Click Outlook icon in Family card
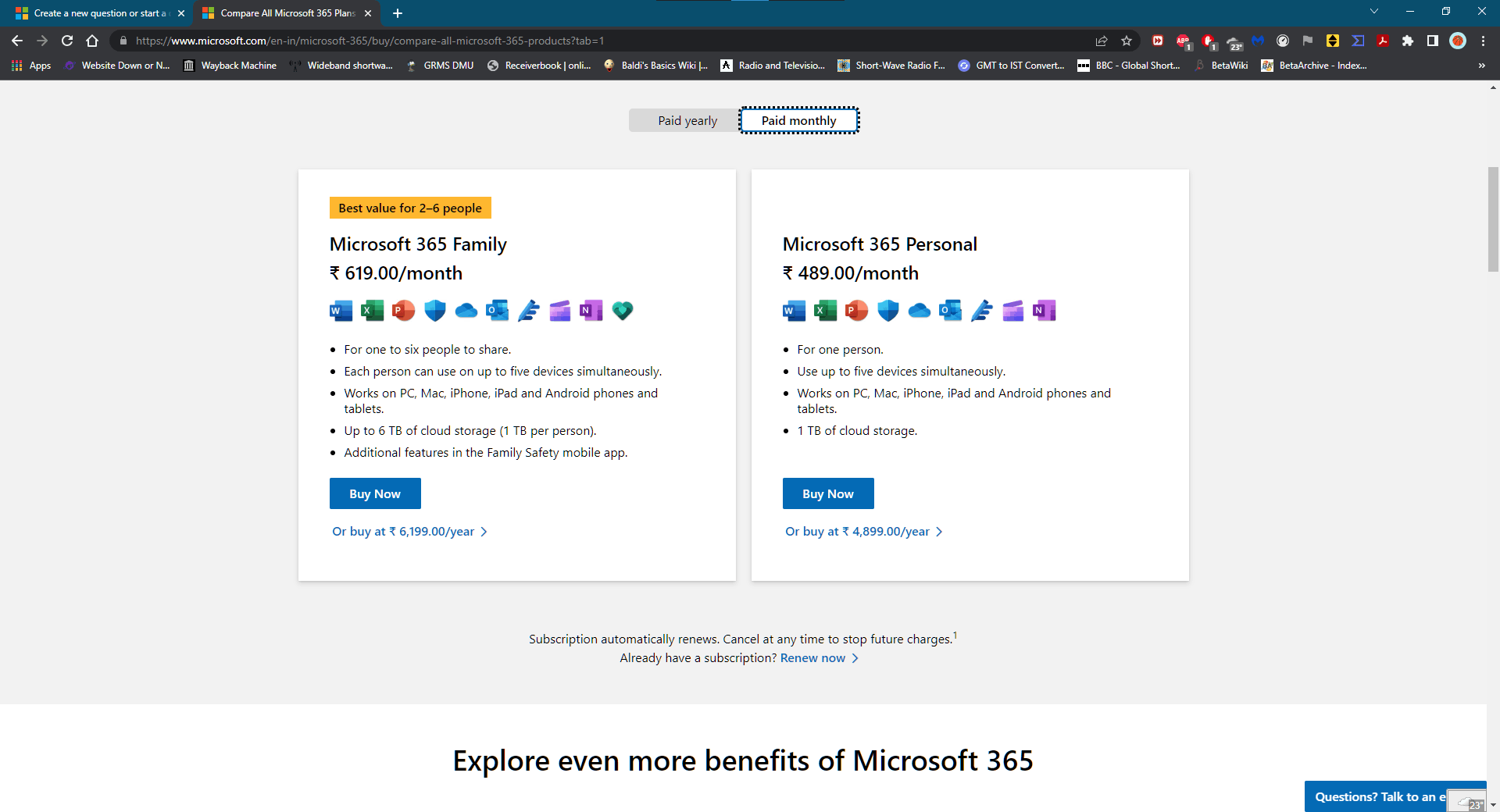The height and width of the screenshot is (812, 1500). pyautogui.click(x=497, y=311)
